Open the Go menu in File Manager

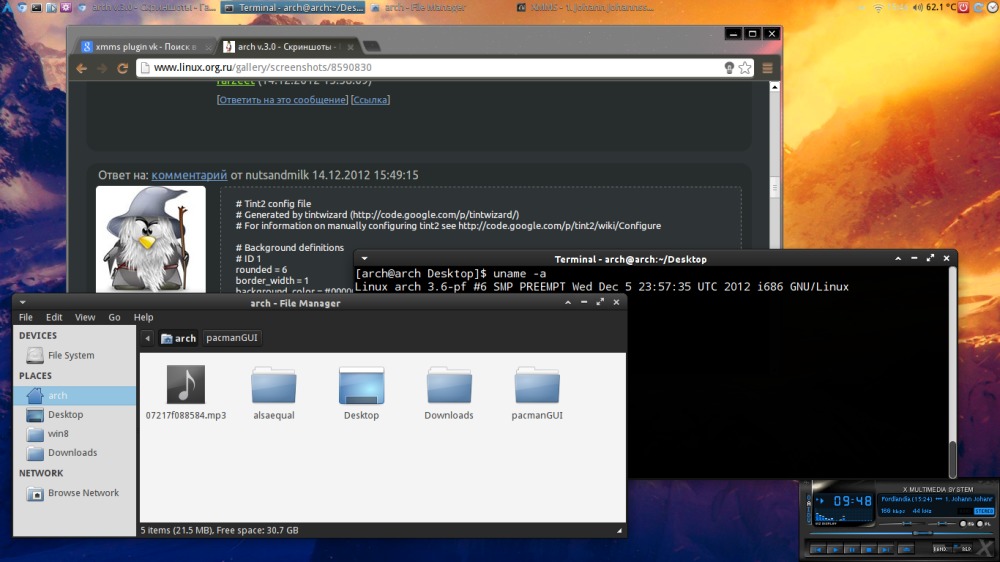tap(114, 317)
